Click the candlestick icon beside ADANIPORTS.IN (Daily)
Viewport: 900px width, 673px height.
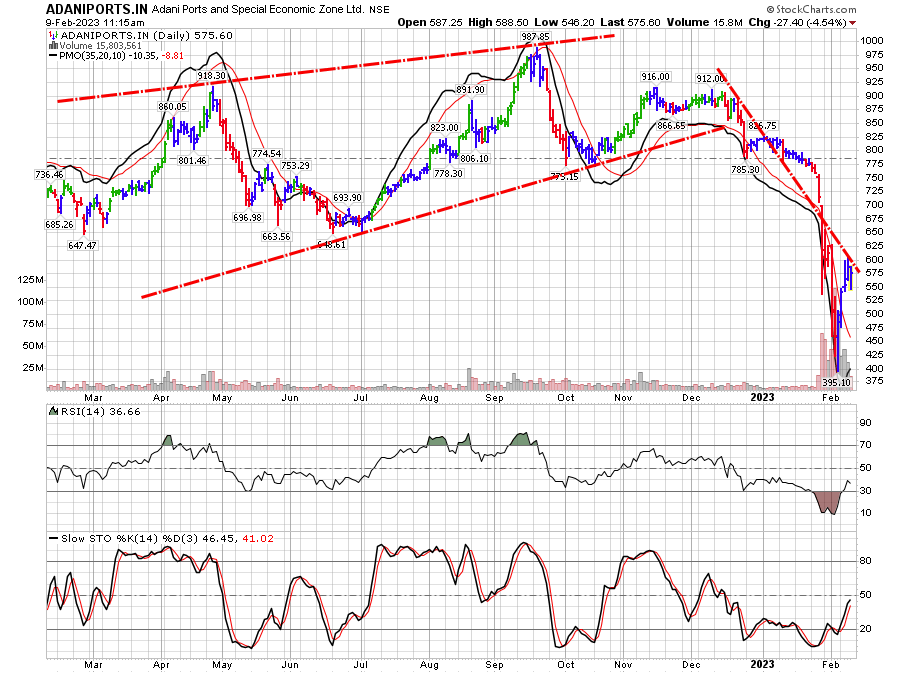[52, 34]
